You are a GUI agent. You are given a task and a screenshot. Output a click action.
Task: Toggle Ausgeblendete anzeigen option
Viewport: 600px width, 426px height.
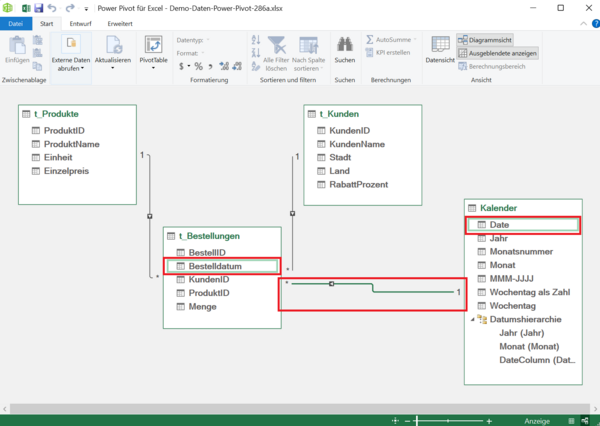(x=497, y=52)
